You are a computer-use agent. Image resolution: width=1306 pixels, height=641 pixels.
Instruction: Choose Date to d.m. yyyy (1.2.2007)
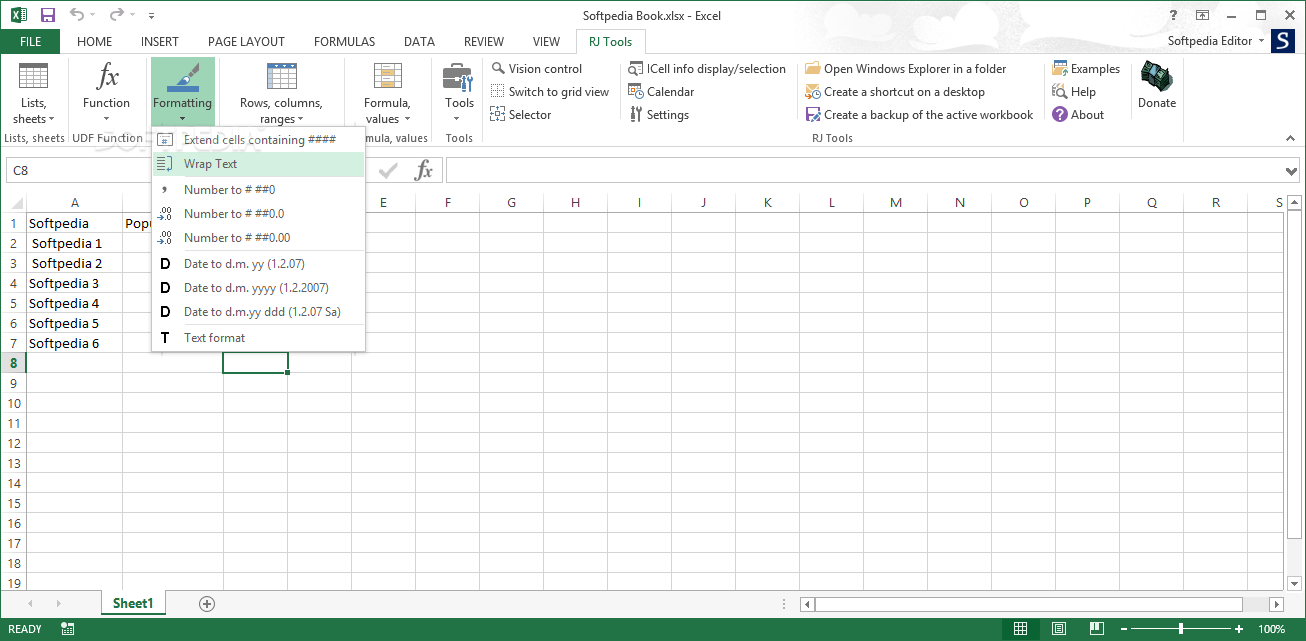258,288
